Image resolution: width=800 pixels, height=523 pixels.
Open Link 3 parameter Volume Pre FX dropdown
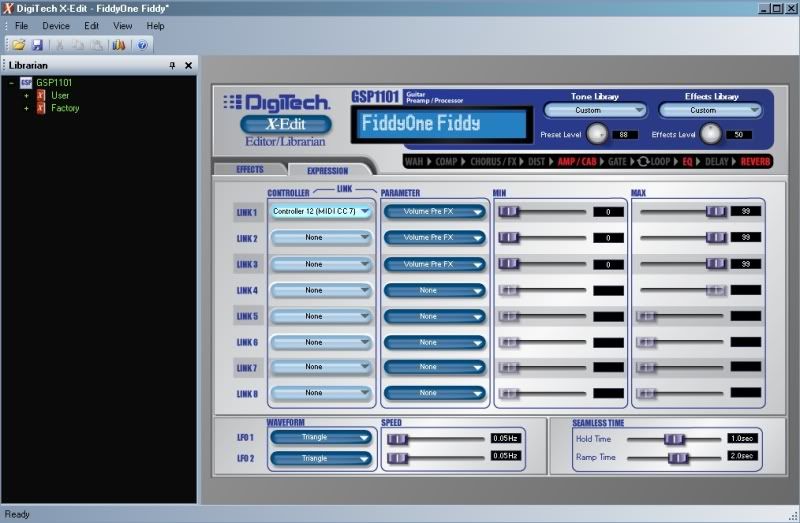point(434,264)
